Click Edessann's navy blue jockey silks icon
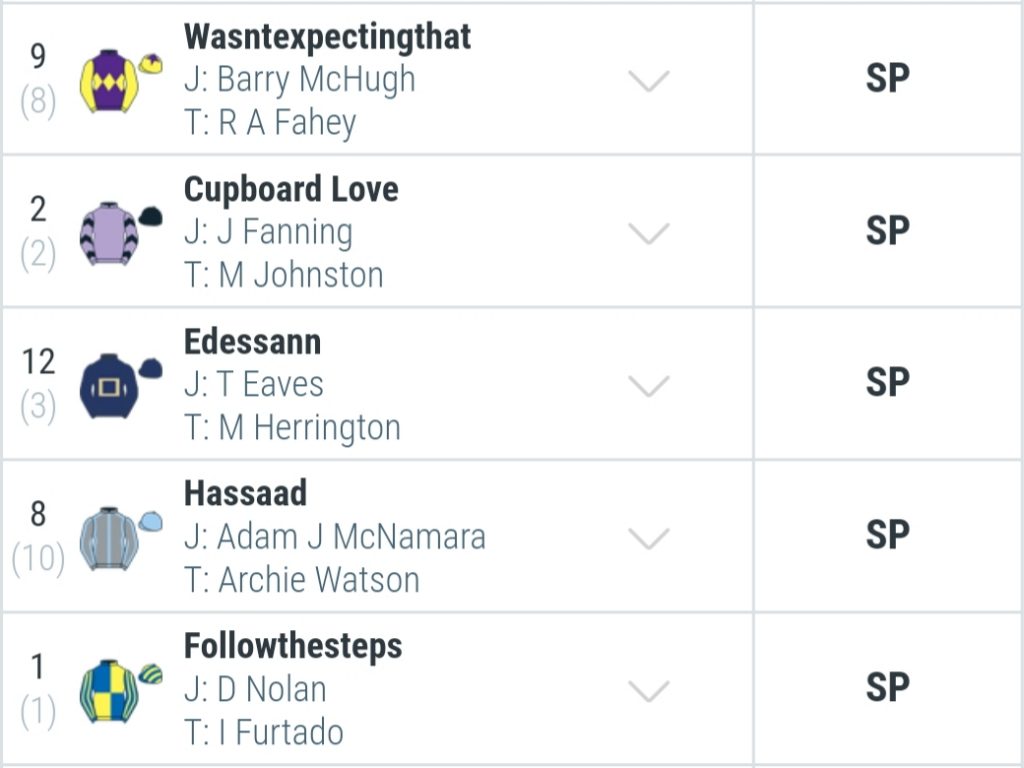The image size is (1024, 768). click(x=121, y=386)
